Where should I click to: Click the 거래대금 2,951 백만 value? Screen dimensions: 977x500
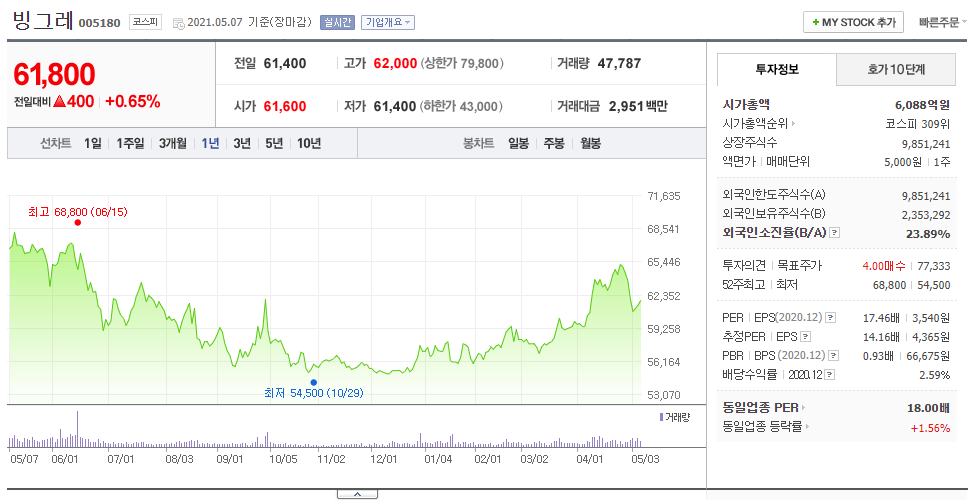click(638, 106)
